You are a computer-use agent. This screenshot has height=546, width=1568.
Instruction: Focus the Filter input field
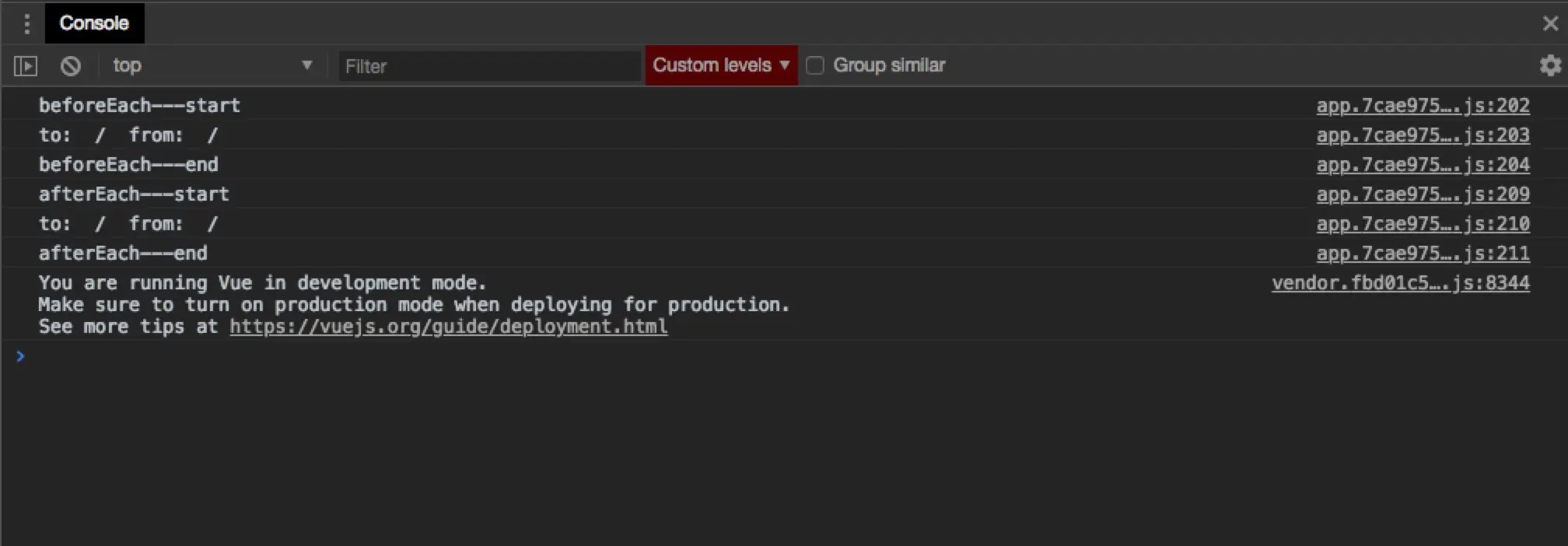489,66
